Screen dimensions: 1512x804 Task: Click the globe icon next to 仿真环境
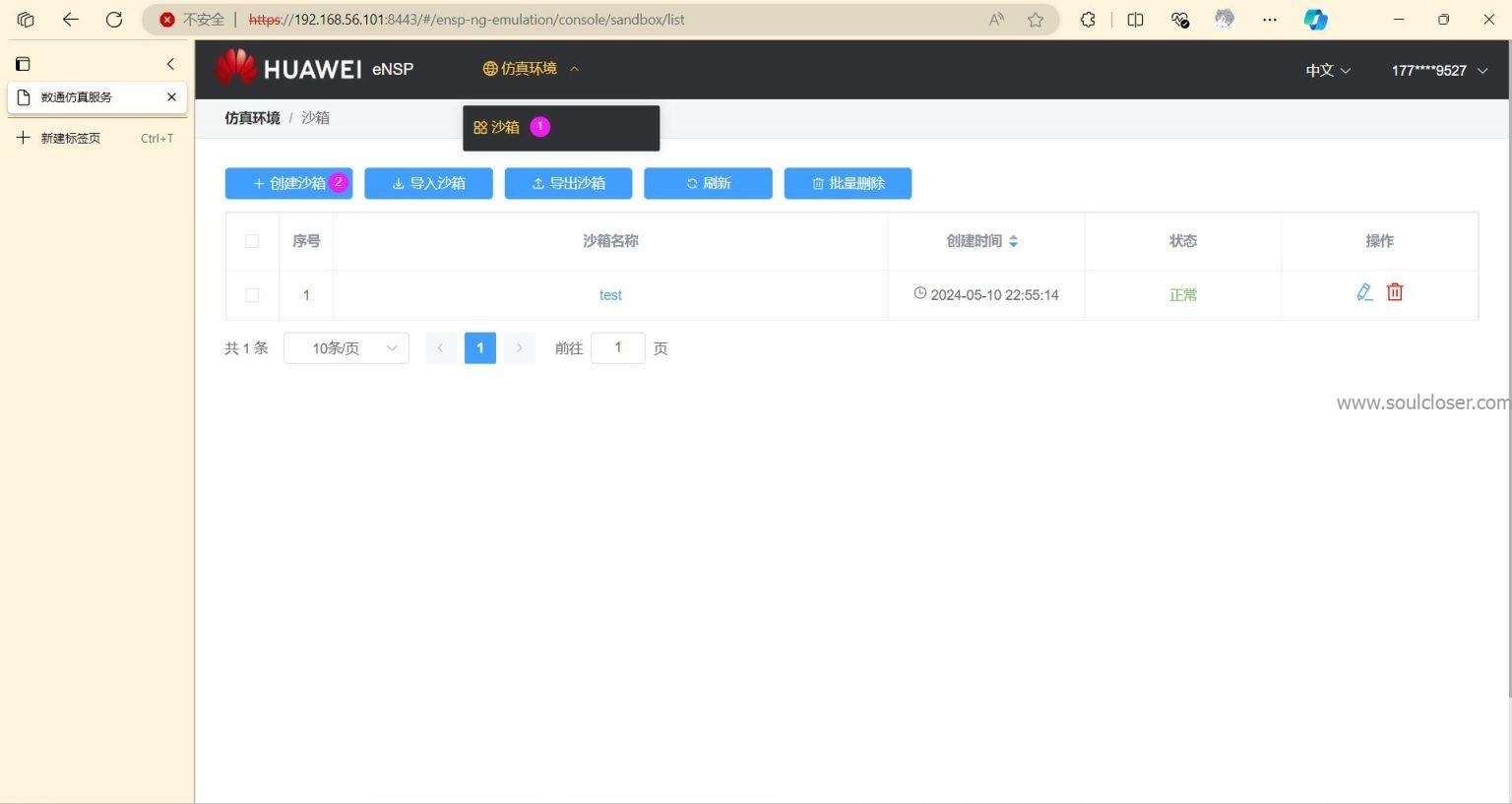489,68
